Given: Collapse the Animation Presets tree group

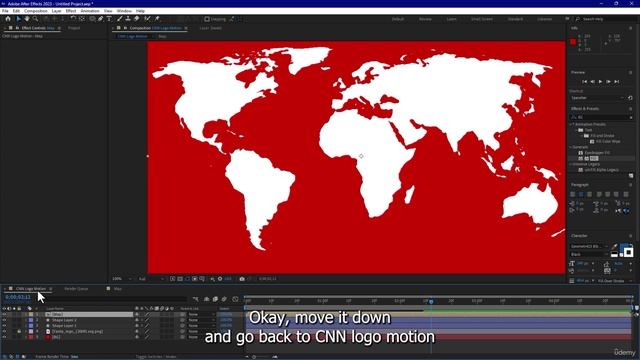Looking at the screenshot, I should tap(571, 124).
